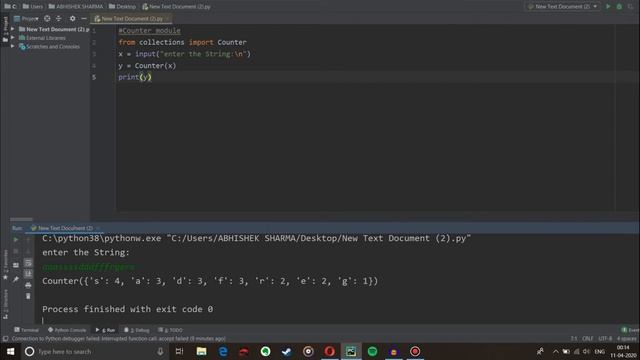This screenshot has height=360, width=640.
Task: Toggle the pin tab icon in the Run panel
Action: 16,279
